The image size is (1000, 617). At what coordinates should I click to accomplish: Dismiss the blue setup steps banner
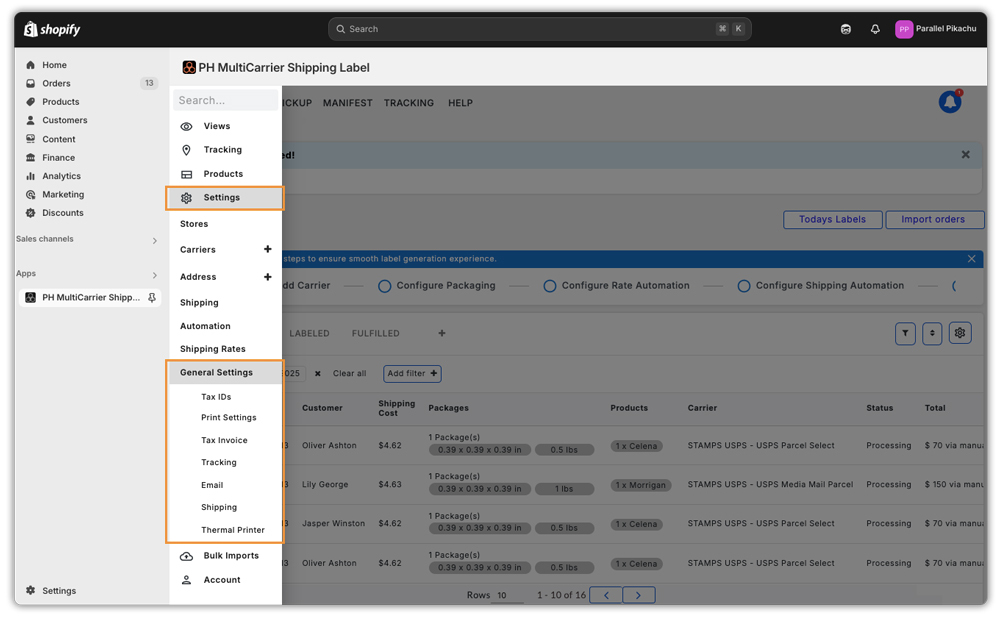point(971,259)
